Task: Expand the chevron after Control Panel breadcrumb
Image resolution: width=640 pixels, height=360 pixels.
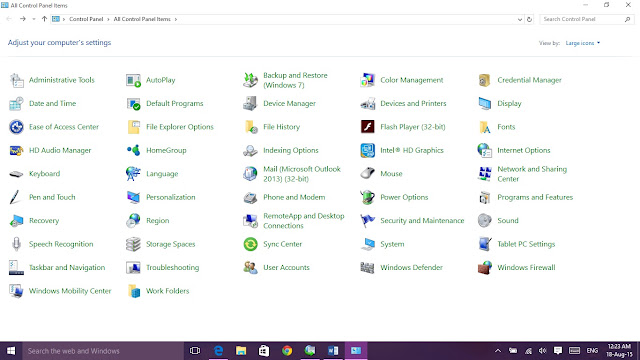Action: (108, 19)
